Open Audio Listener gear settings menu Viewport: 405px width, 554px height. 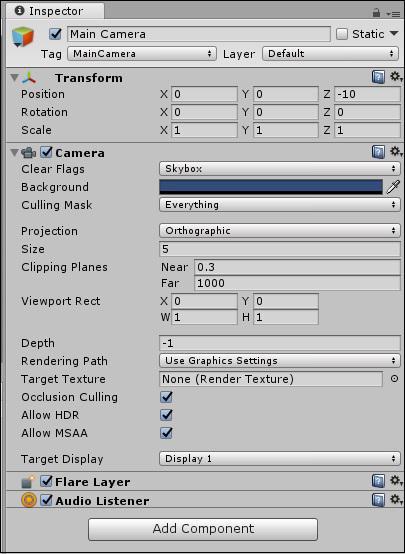point(396,500)
